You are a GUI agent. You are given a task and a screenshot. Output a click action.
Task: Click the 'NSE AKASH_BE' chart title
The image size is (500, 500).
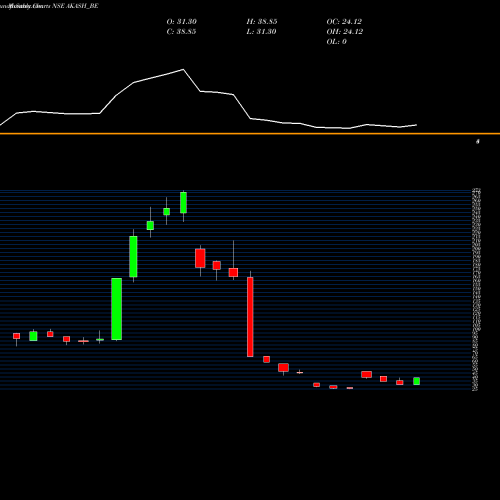click(75, 6)
